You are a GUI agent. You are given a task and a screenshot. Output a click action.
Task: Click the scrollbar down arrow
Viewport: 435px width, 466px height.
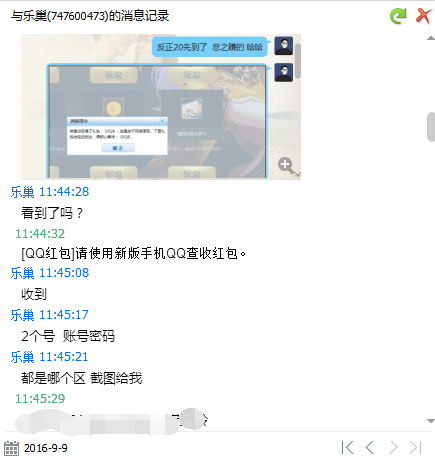pos(431,421)
